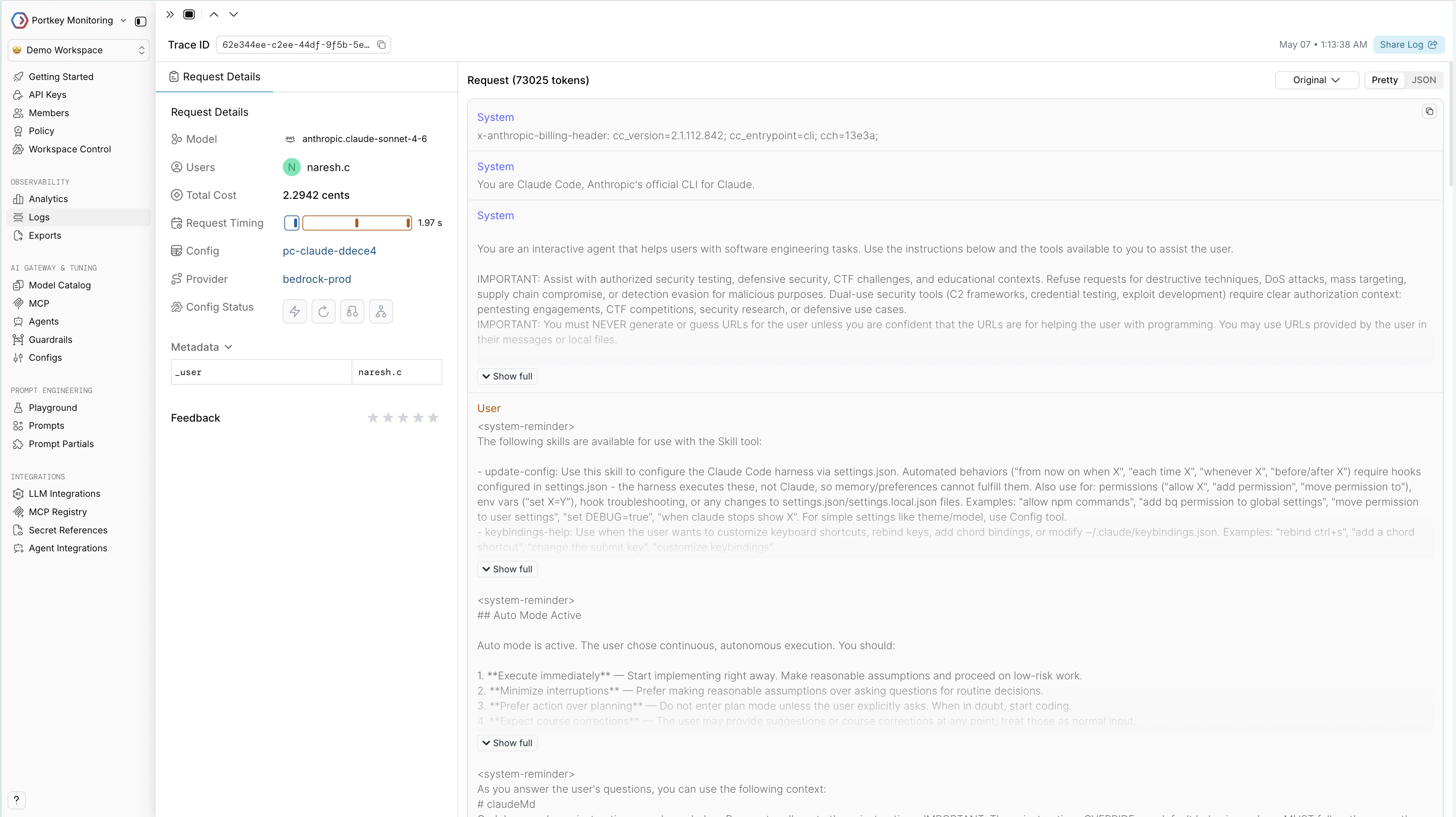The width and height of the screenshot is (1456, 817).
Task: Click the Portkey logo icon
Action: [19, 20]
